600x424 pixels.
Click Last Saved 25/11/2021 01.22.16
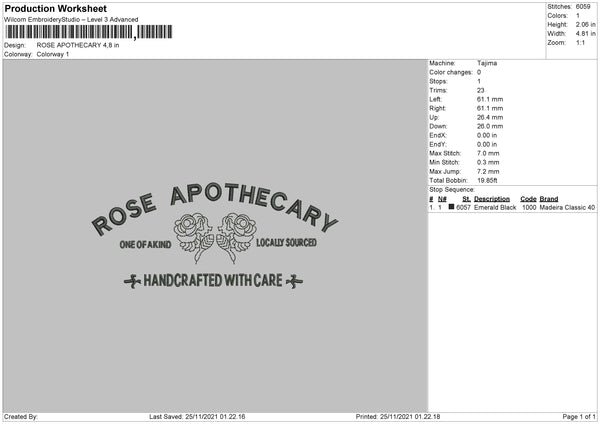(197, 416)
